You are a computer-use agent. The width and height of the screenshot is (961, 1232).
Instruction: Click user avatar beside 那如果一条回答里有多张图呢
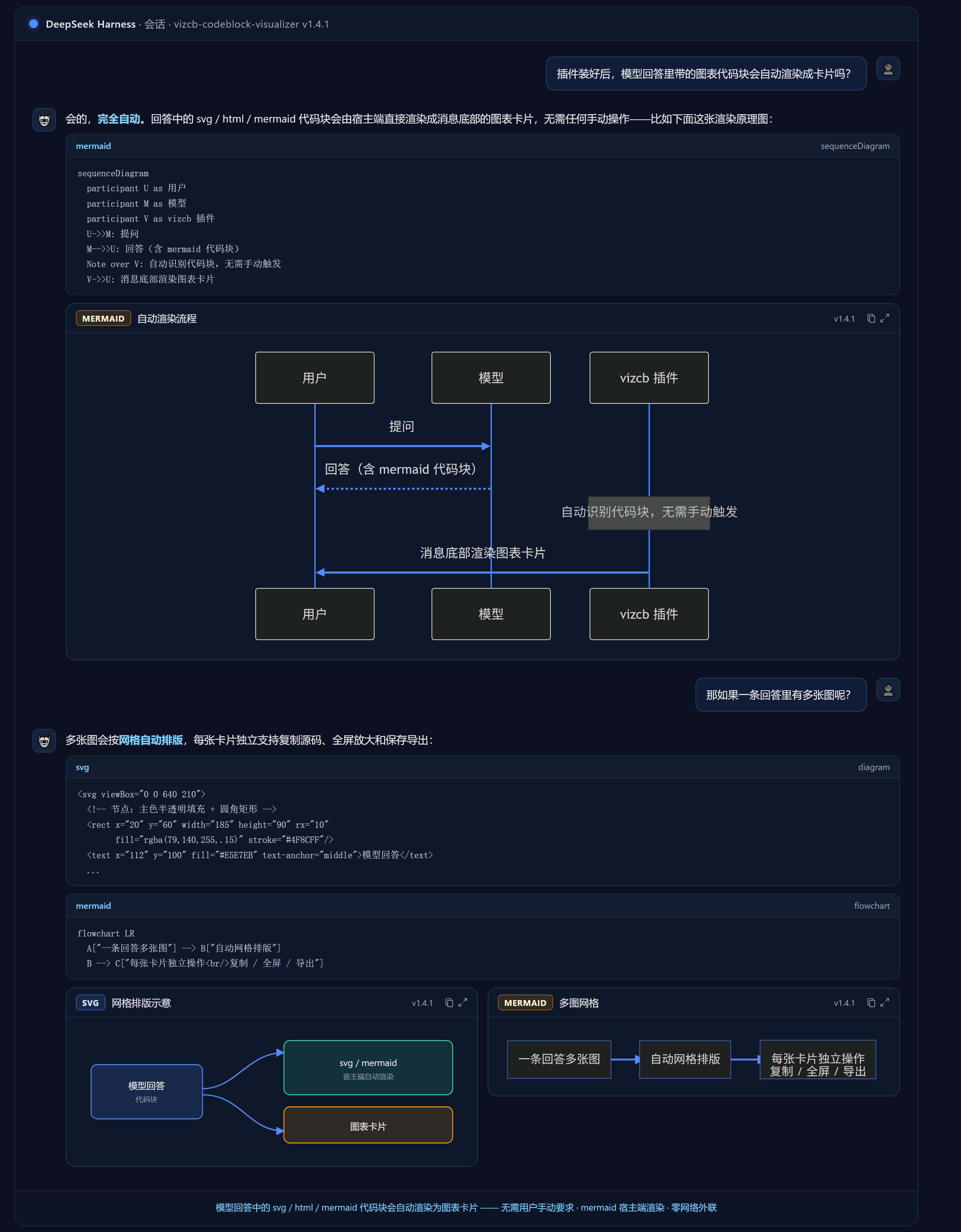[888, 690]
